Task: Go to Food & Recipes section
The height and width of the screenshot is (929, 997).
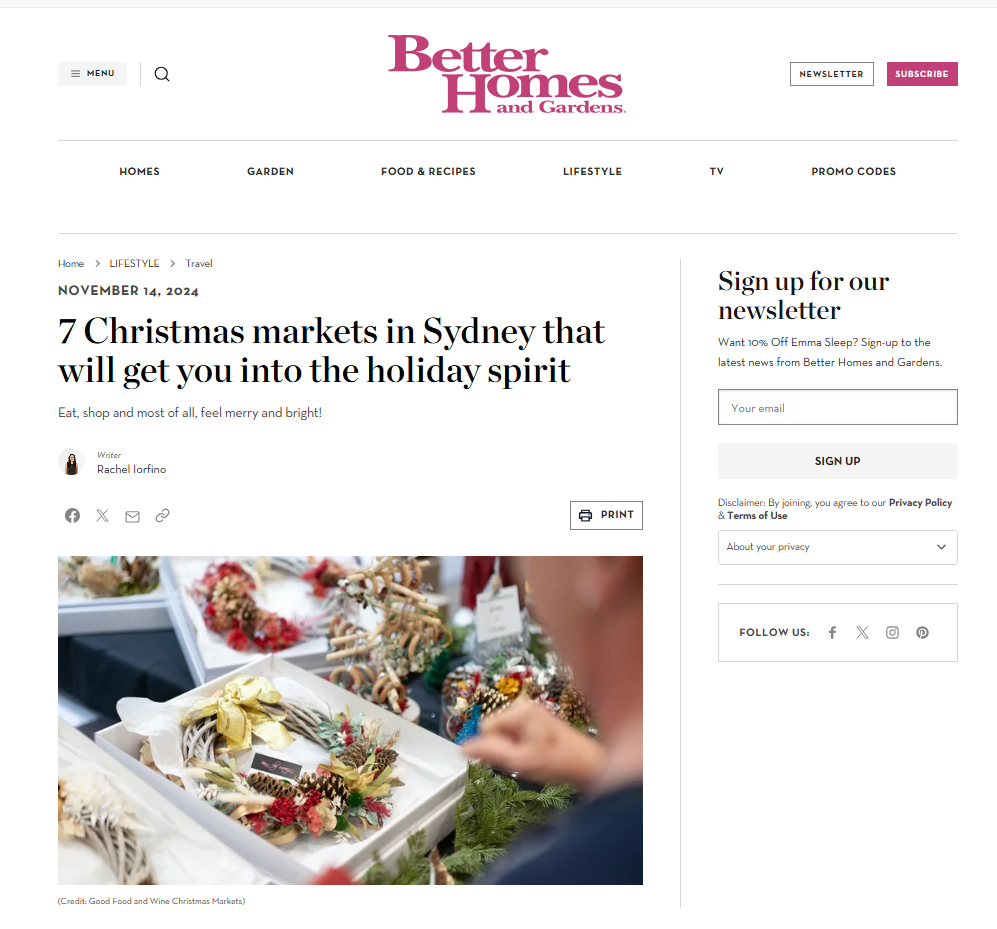Action: 428,171
